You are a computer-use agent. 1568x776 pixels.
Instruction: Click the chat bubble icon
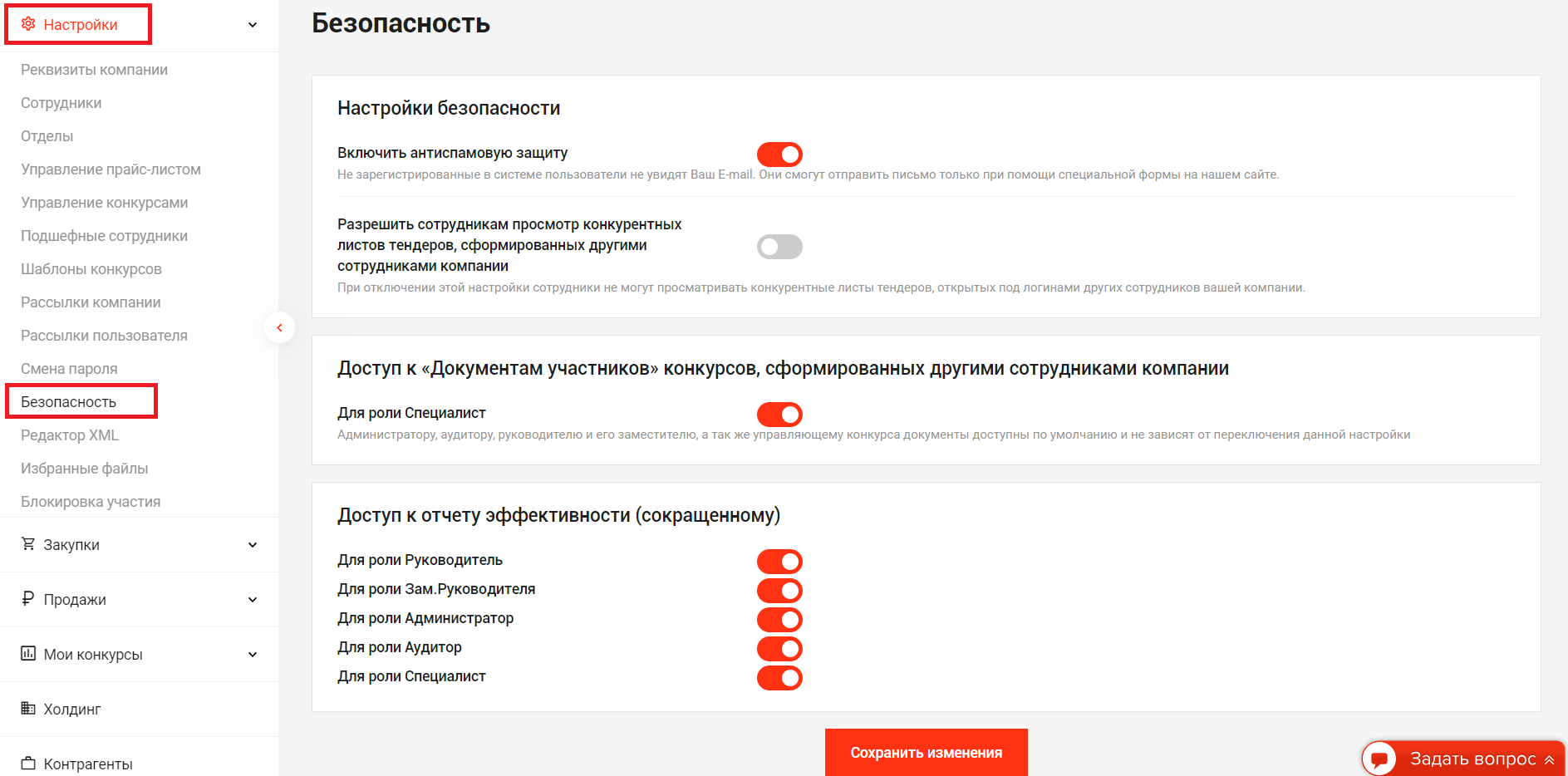pyautogui.click(x=1379, y=759)
